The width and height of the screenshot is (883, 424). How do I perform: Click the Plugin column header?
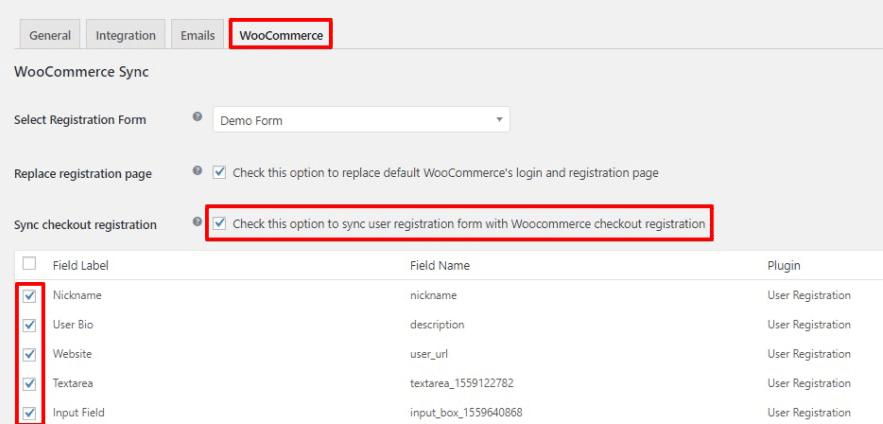coord(784,265)
